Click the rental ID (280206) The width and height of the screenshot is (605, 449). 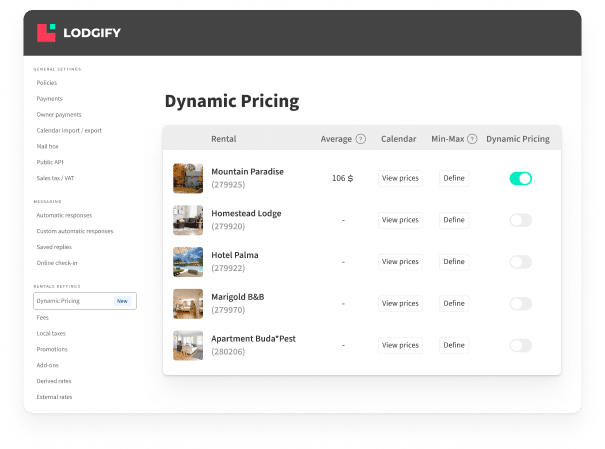pyautogui.click(x=228, y=352)
